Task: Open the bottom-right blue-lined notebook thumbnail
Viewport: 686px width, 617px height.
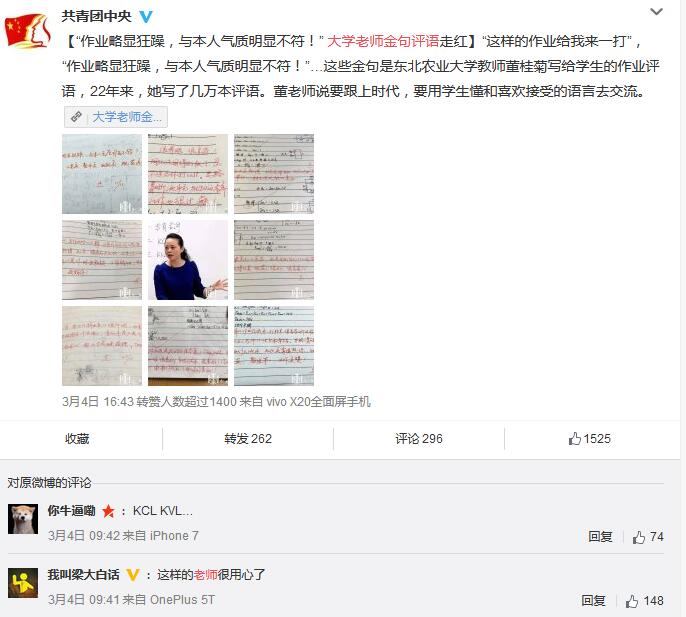Action: point(274,346)
